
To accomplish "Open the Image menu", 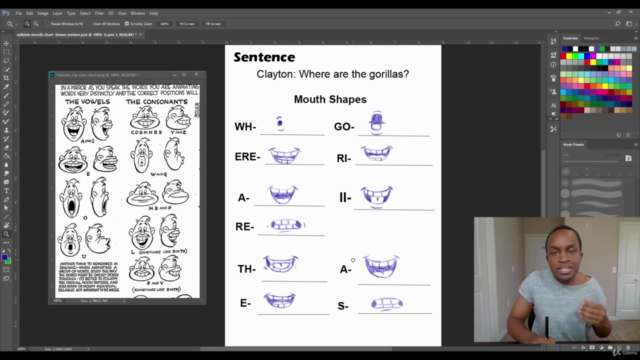I will click(43, 13).
